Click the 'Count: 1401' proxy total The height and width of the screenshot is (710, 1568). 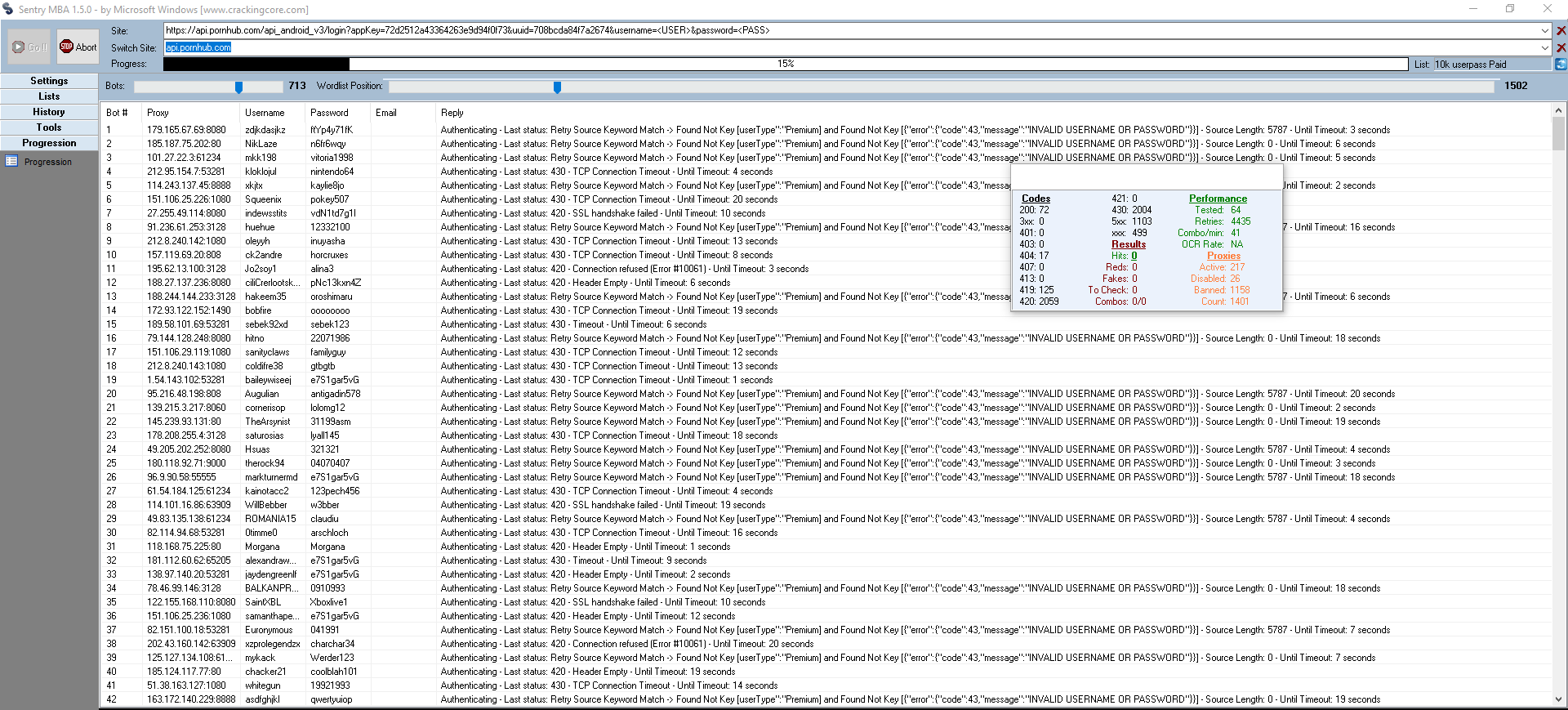[1225, 301]
